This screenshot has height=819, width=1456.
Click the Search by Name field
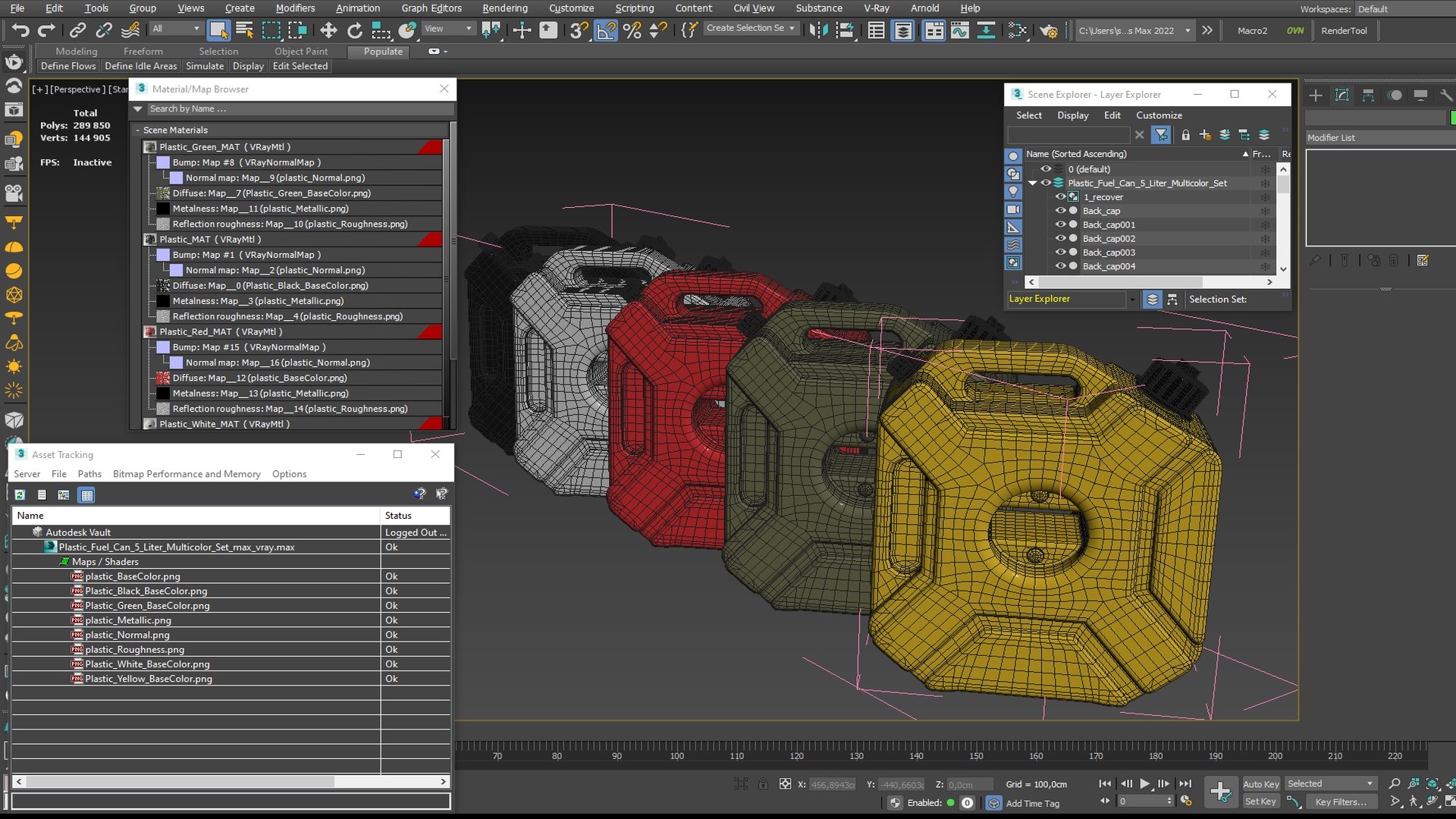click(x=300, y=109)
